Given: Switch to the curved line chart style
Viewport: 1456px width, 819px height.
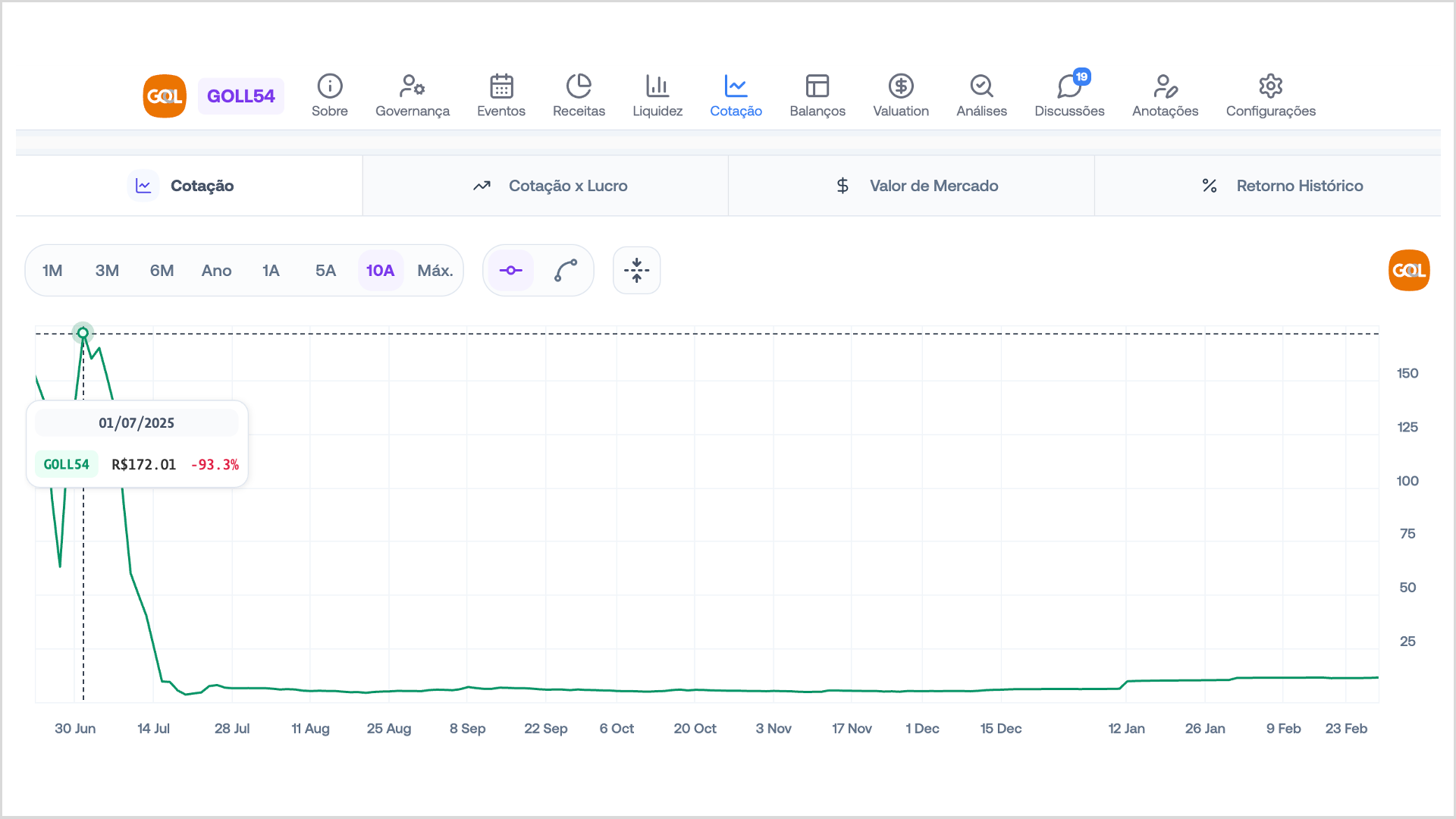Looking at the screenshot, I should tap(566, 271).
